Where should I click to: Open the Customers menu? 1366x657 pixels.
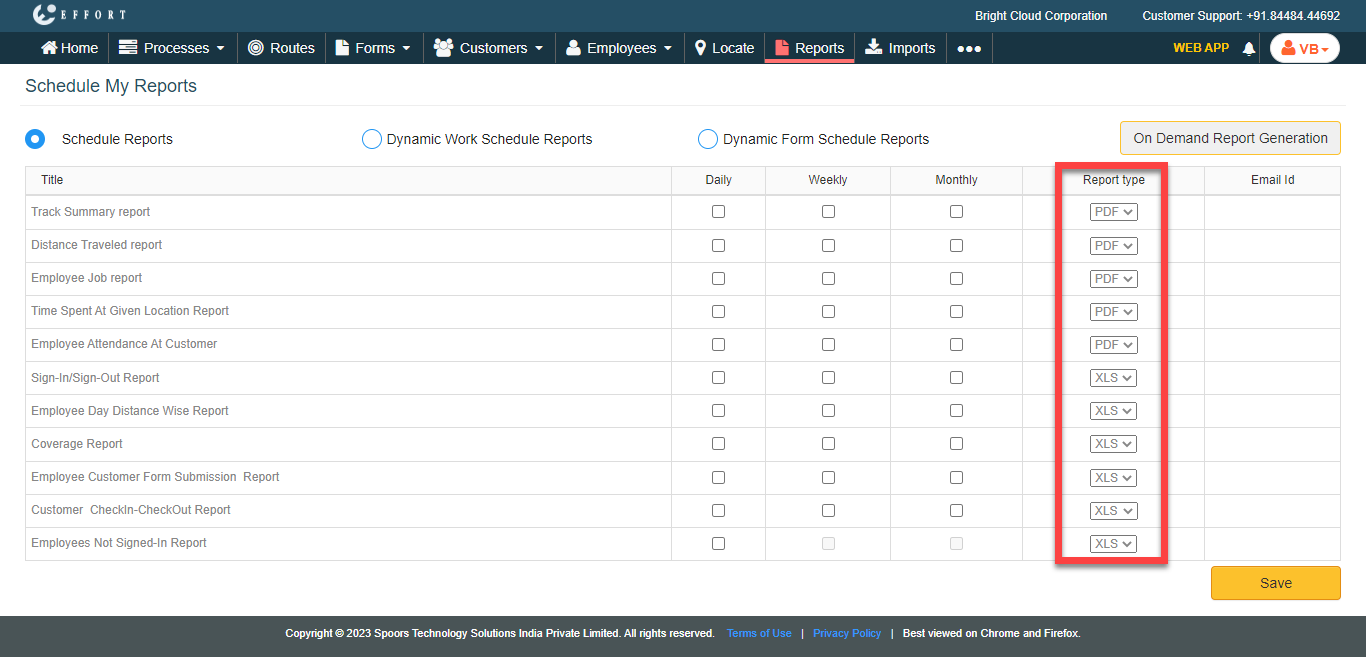coord(489,48)
